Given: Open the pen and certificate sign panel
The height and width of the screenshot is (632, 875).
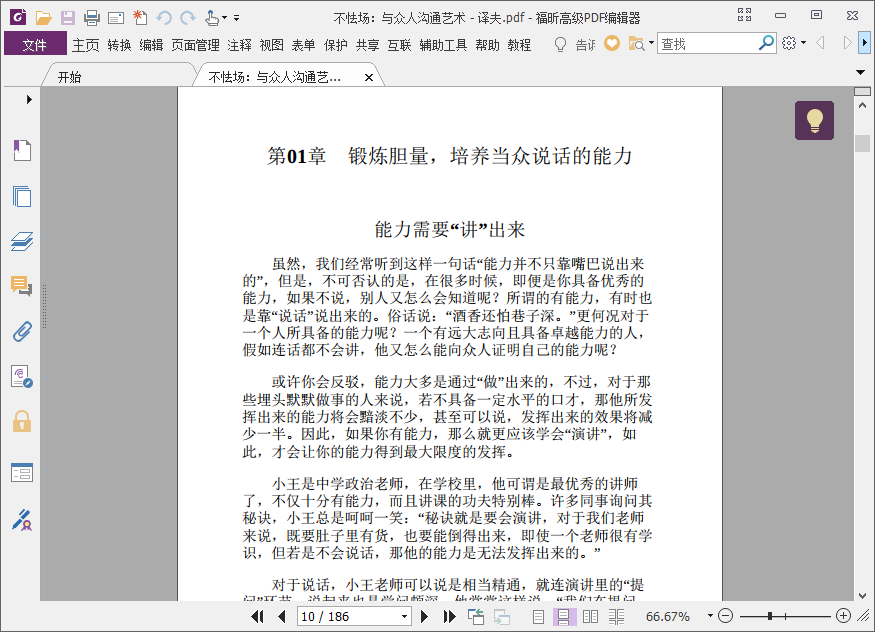Looking at the screenshot, I should click(22, 520).
